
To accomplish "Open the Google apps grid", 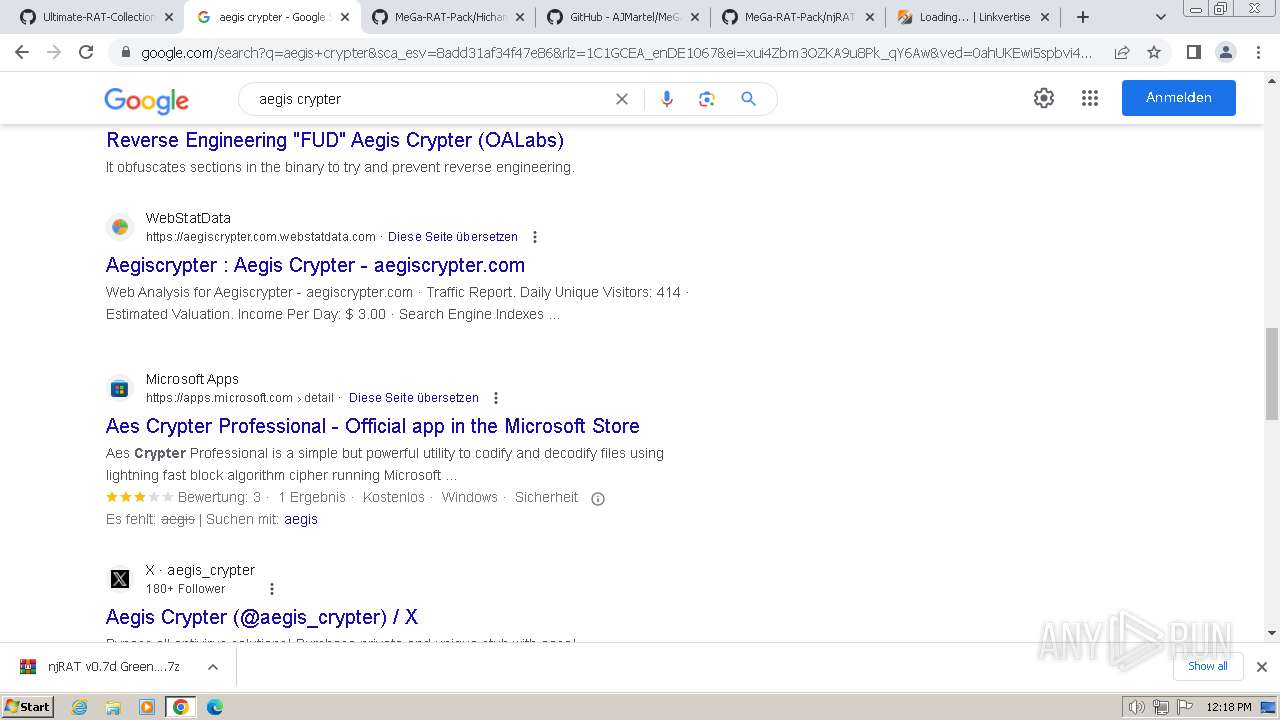I will point(1090,98).
